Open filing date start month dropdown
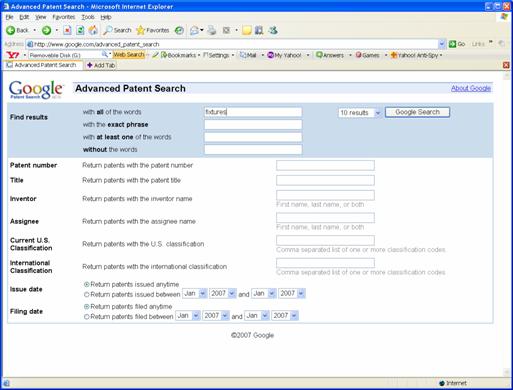 coord(188,316)
